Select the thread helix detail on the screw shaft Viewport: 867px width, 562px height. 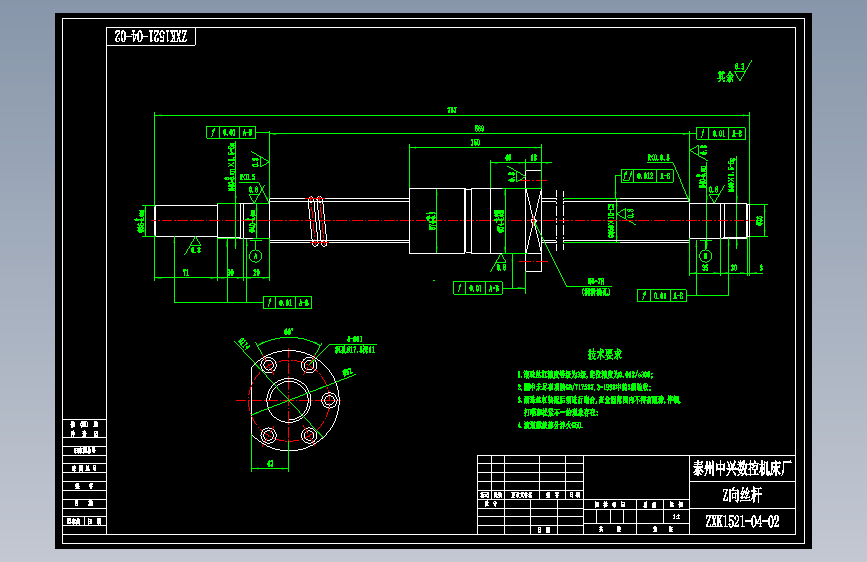tap(318, 221)
